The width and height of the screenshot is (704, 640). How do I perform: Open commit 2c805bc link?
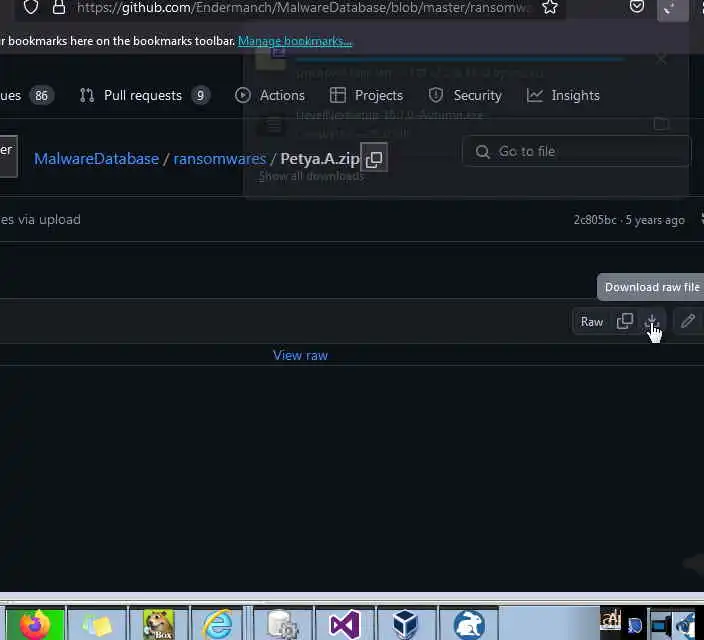[595, 220]
